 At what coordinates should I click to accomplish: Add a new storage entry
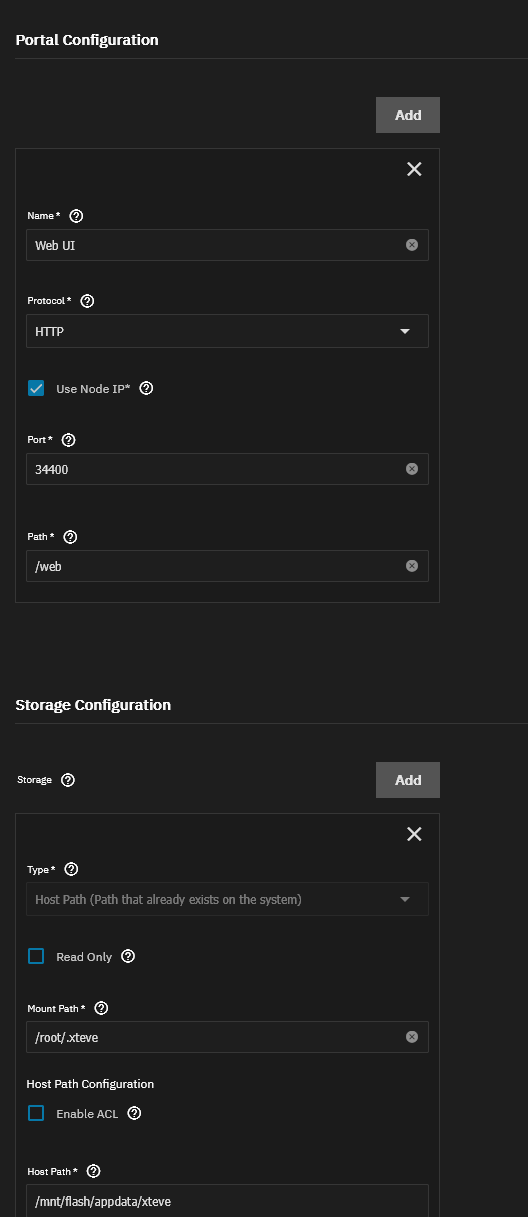pos(408,780)
